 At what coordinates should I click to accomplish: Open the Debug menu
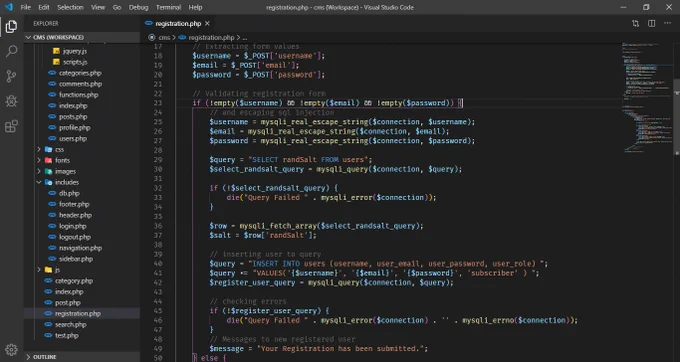tap(138, 7)
